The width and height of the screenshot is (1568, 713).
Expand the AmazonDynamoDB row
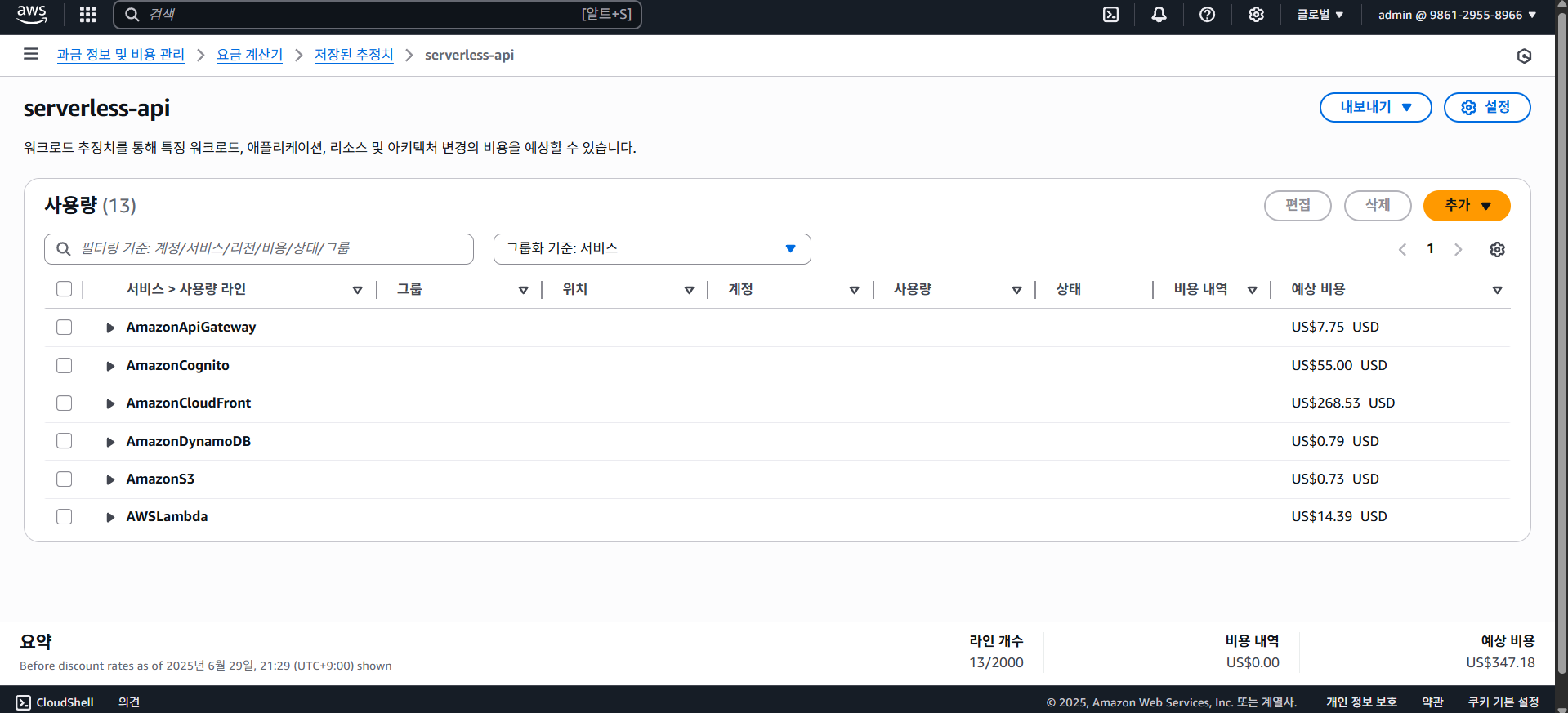(x=109, y=442)
